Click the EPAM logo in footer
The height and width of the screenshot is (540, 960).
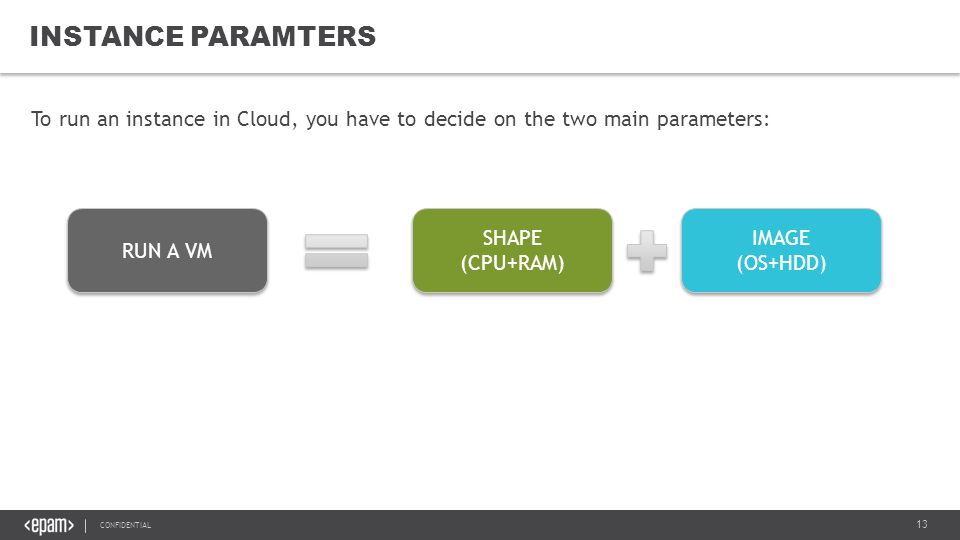click(49, 525)
